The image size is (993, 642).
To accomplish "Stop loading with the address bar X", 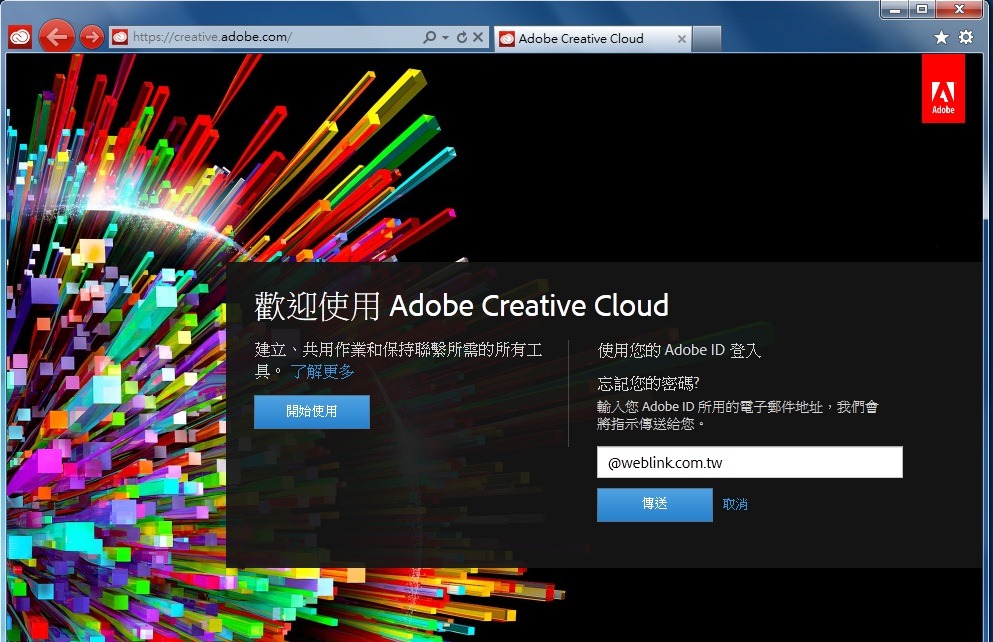I will click(478, 37).
